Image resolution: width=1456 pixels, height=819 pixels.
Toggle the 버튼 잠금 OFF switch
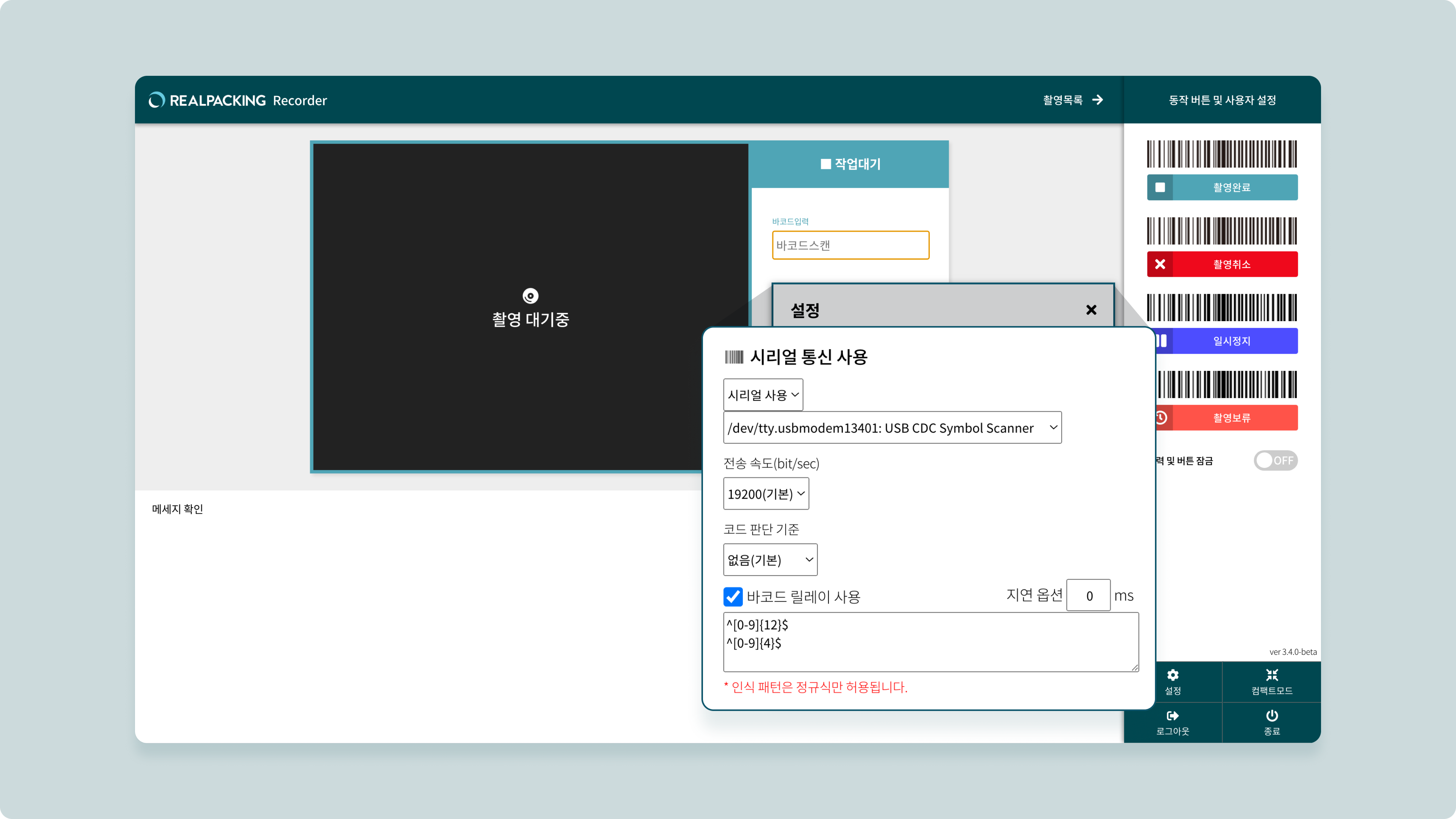[x=1275, y=461]
